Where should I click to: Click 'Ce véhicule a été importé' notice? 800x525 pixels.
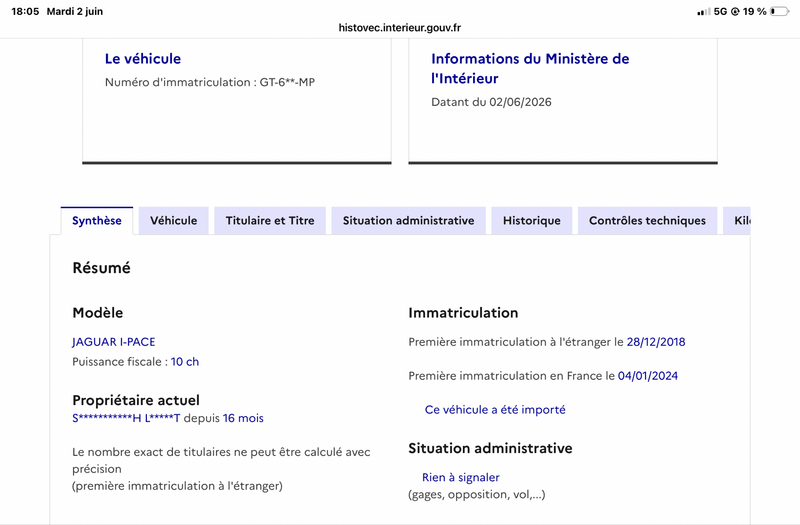pyautogui.click(x=495, y=410)
